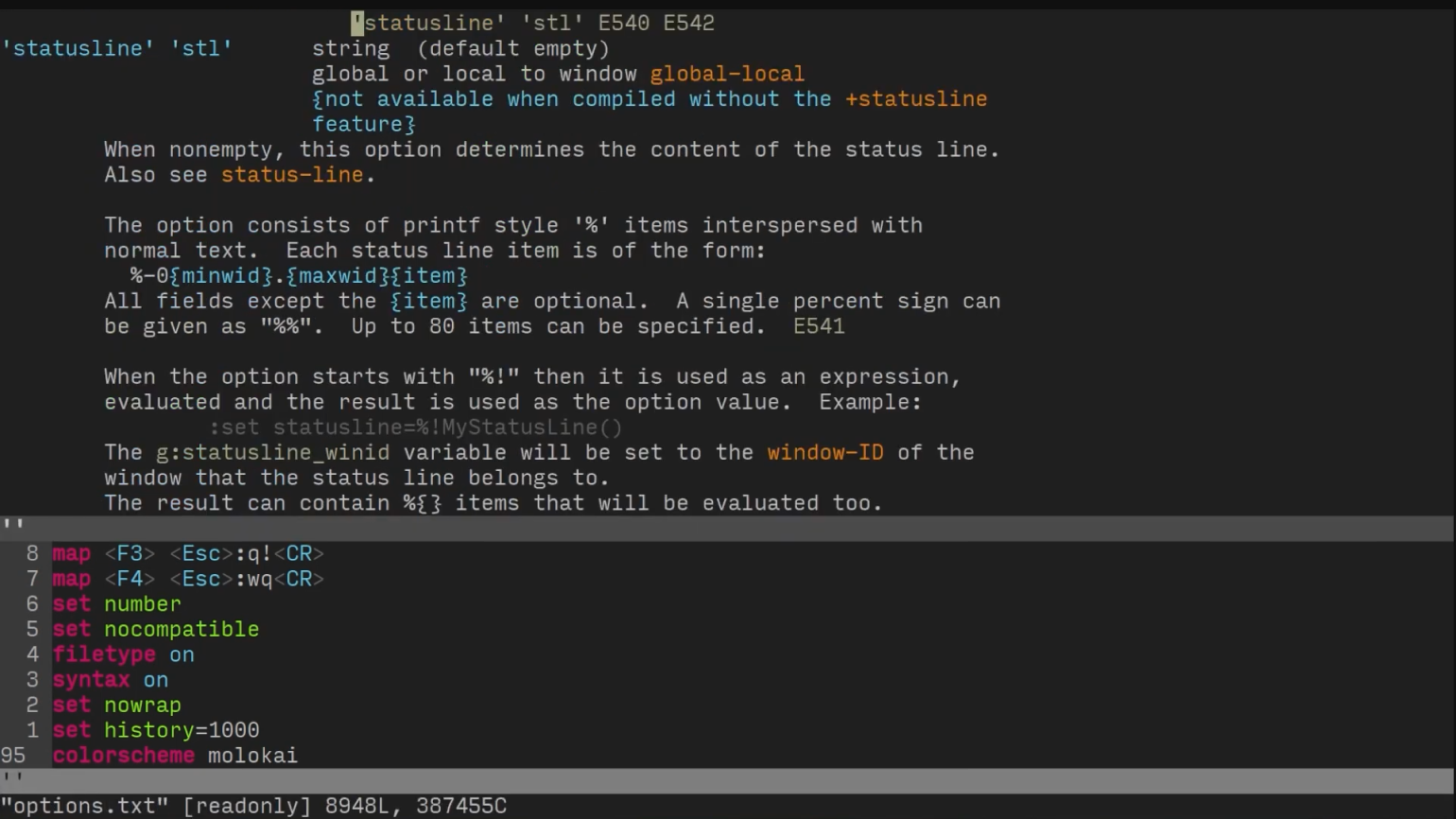Viewport: 1456px width, 819px height.
Task: Place cursor on 'set nocompatible' line
Action: coord(155,629)
